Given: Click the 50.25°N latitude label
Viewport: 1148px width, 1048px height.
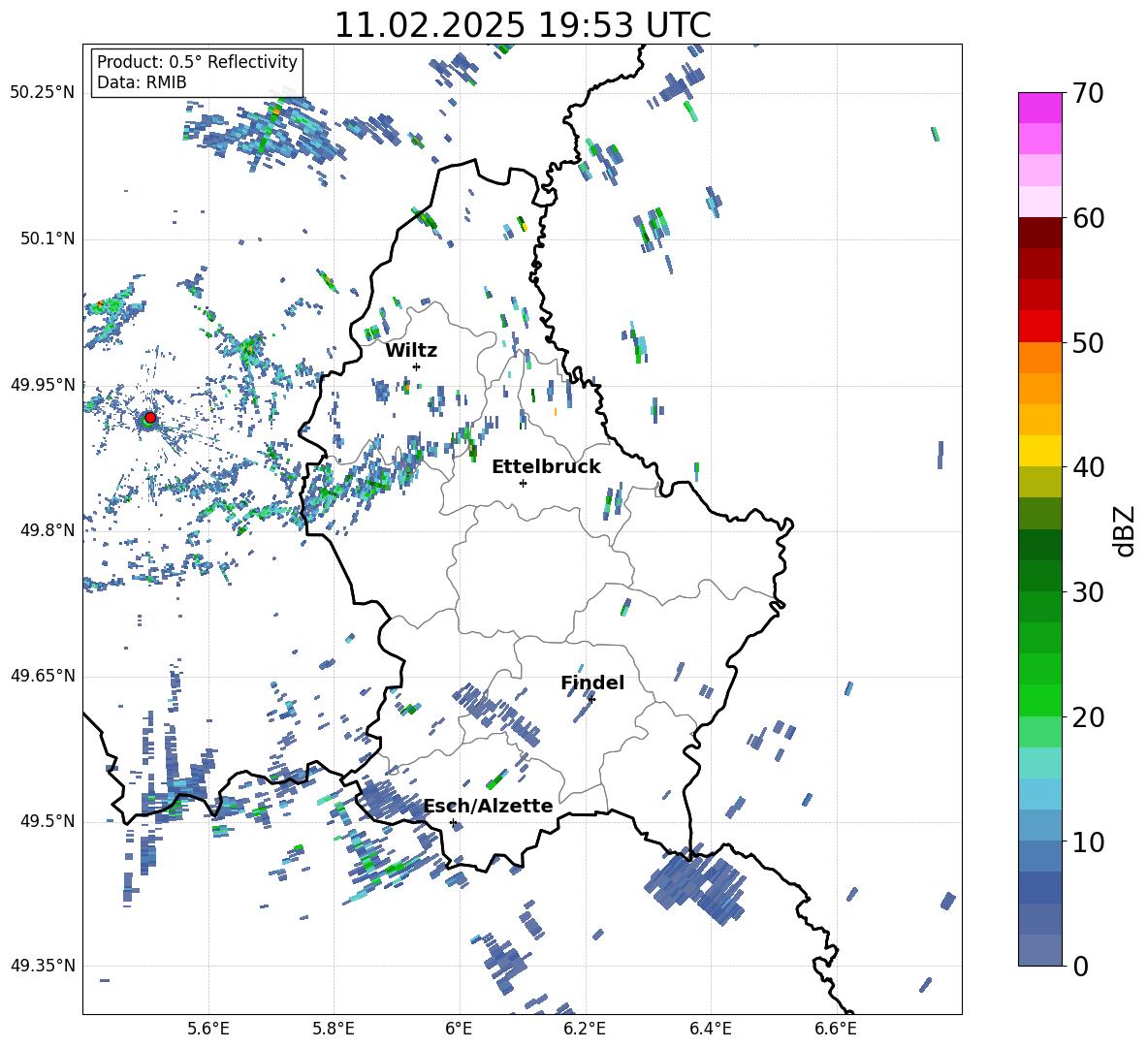Looking at the screenshot, I should pyautogui.click(x=42, y=93).
